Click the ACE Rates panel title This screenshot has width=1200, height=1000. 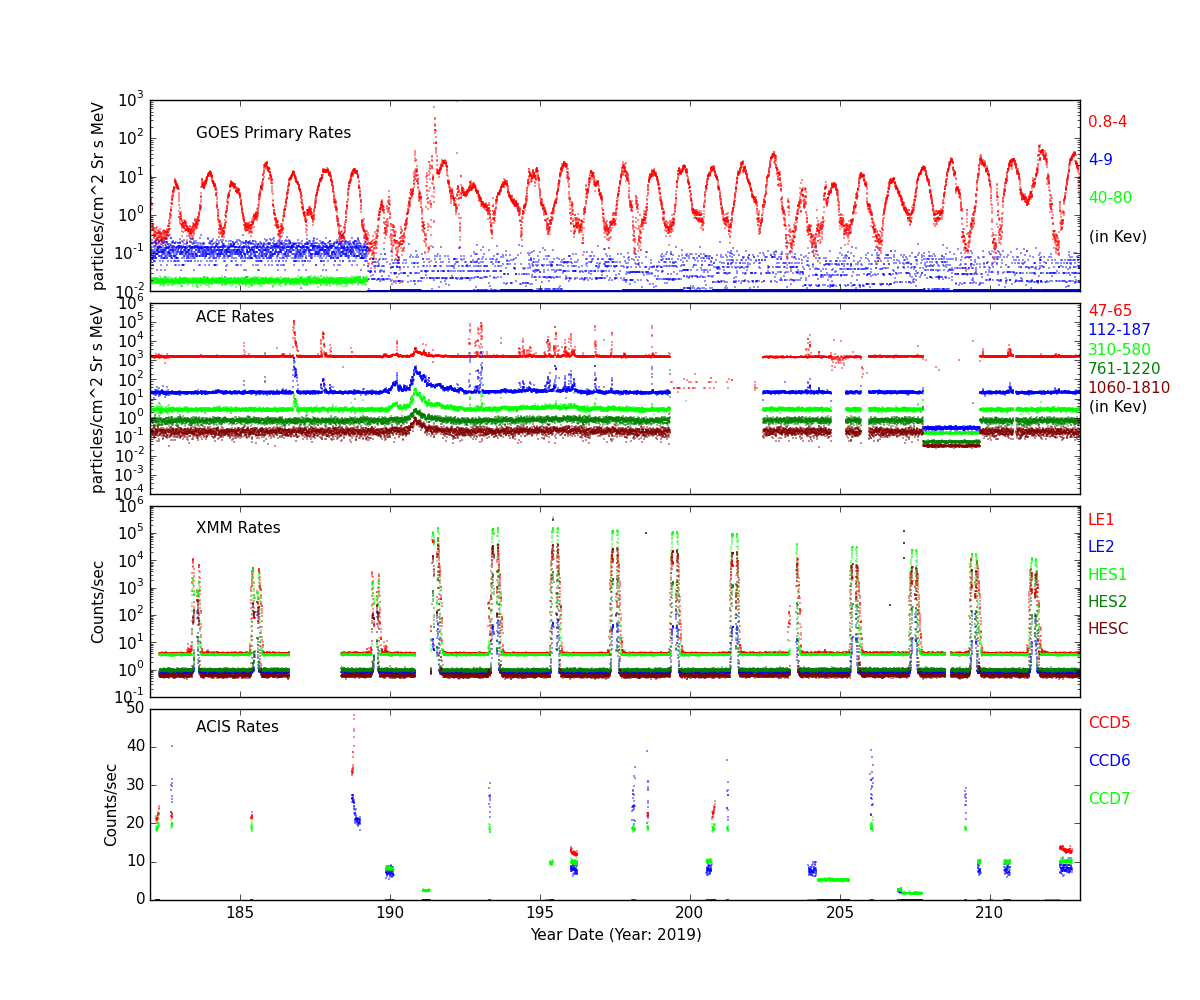(235, 317)
